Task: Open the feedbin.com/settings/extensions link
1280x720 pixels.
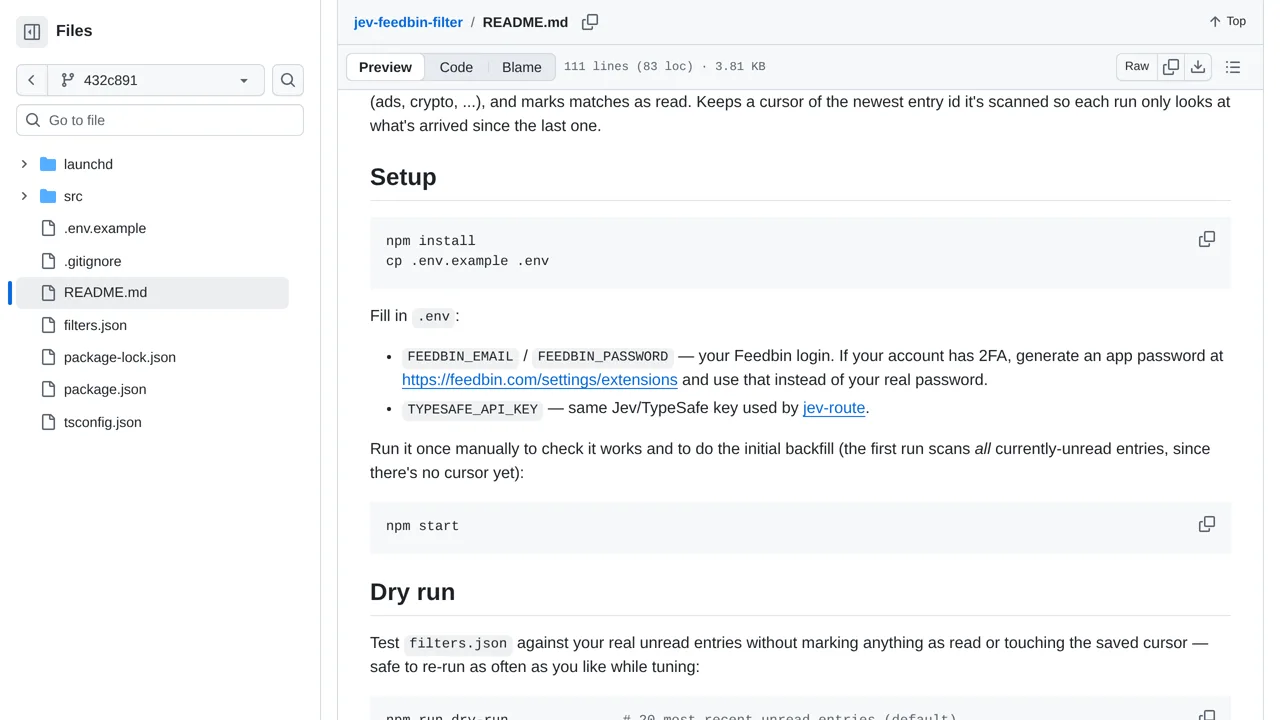Action: [x=540, y=380]
